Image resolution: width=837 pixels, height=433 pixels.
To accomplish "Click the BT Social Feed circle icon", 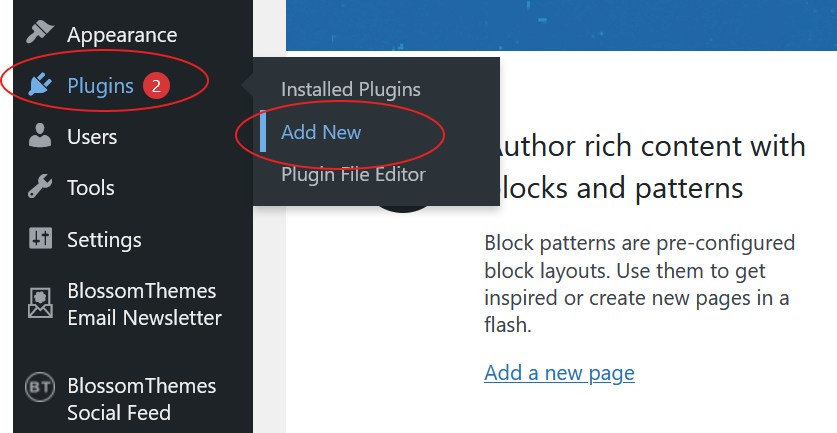I will (x=40, y=387).
